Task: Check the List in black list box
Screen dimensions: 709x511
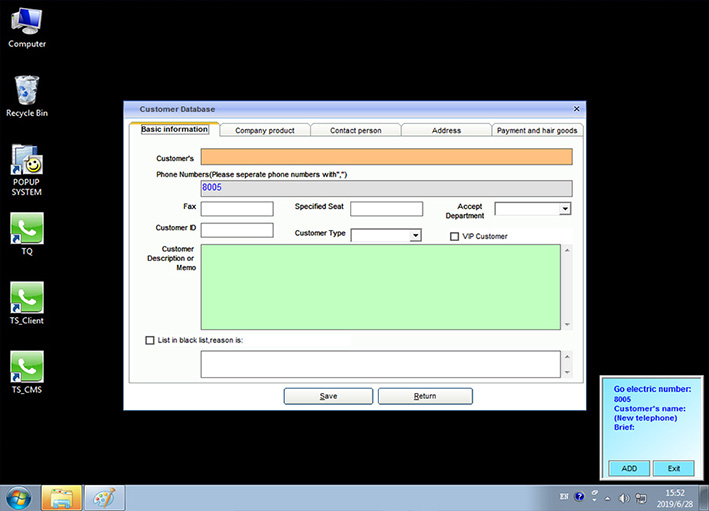Action: tap(150, 340)
